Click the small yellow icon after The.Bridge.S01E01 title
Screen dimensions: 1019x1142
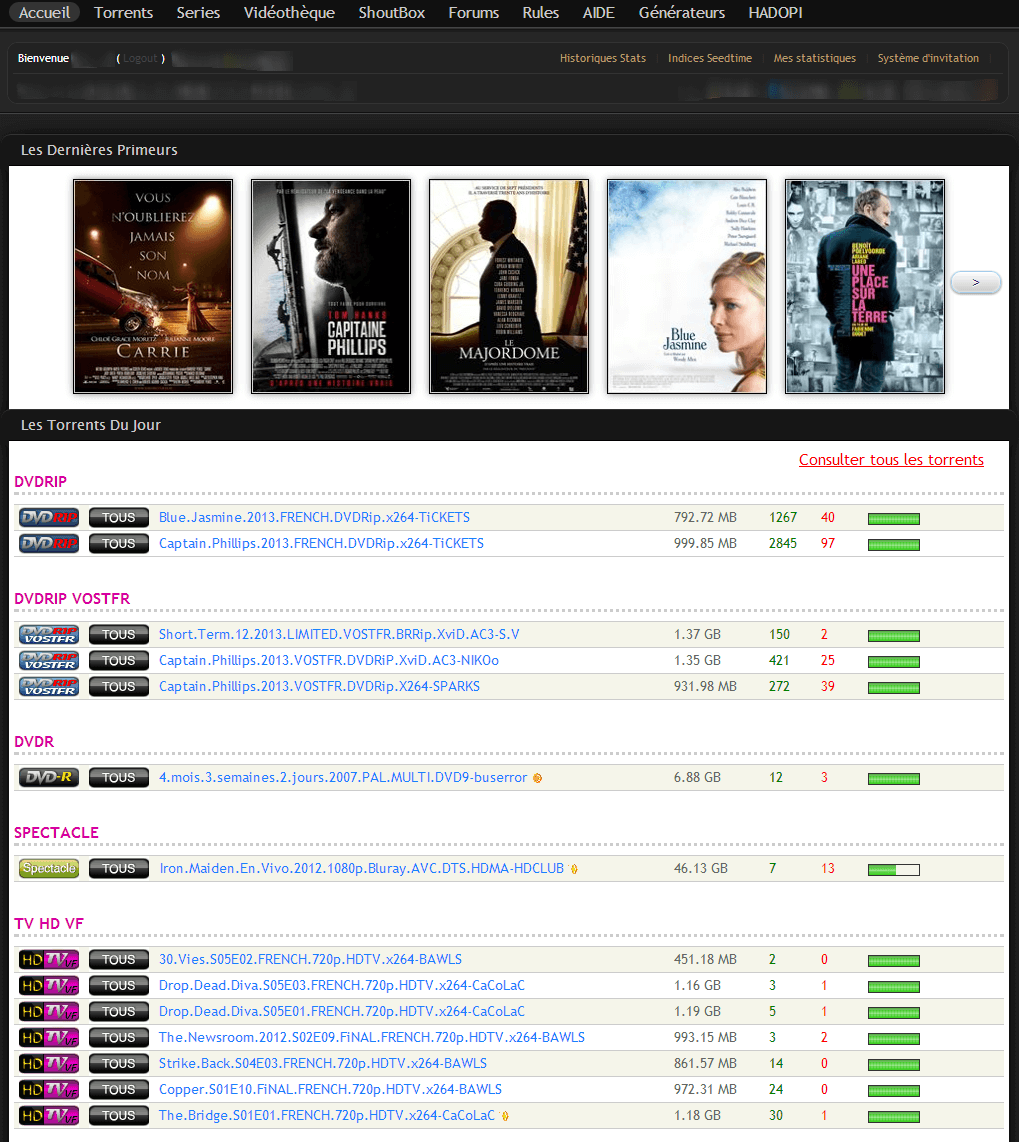pyautogui.click(x=505, y=1116)
